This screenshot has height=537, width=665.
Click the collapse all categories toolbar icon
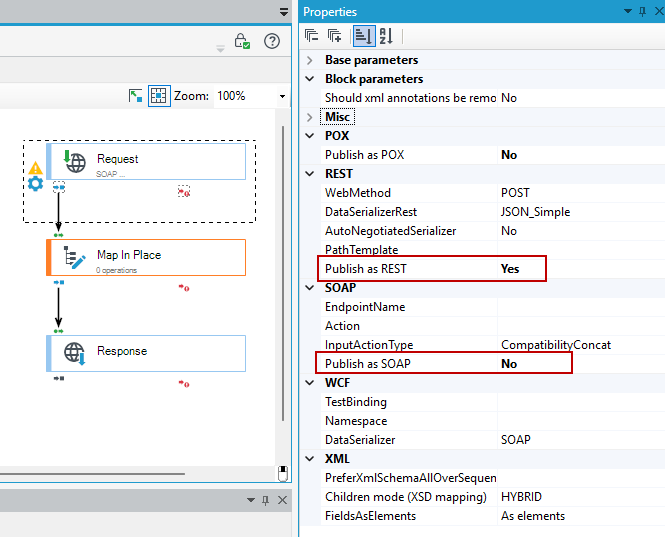pyautogui.click(x=312, y=36)
